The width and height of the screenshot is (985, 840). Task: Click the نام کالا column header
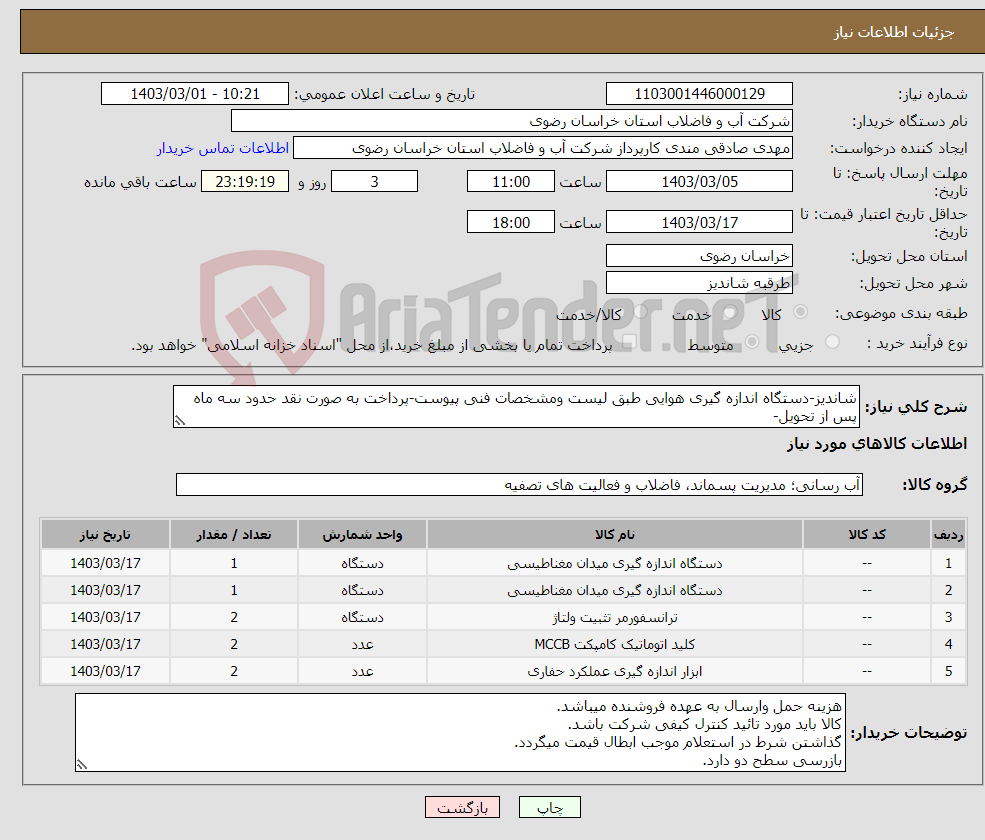pyautogui.click(x=614, y=534)
